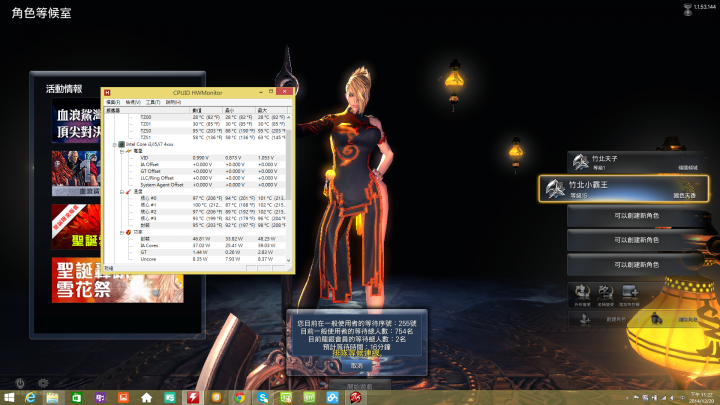Viewport: 720px width, 405px height.
Task: Click the 增加角色欄 add slot icon
Action: point(630,294)
